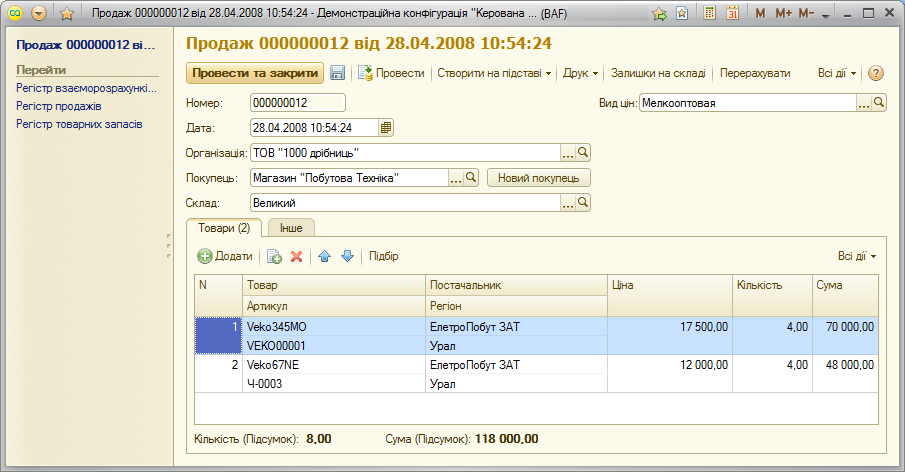
Task: Click Залишки на складі button
Action: click(658, 73)
